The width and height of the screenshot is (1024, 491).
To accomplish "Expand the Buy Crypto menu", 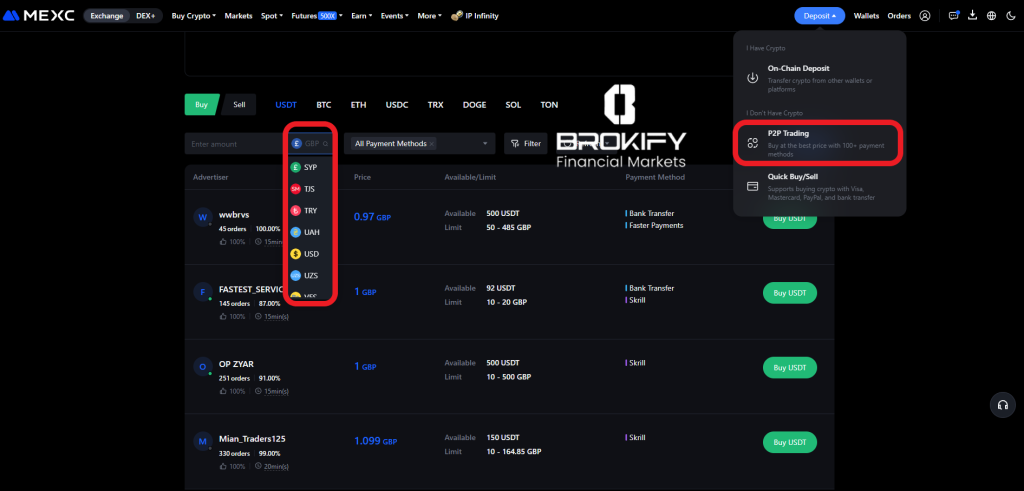I will (x=193, y=16).
